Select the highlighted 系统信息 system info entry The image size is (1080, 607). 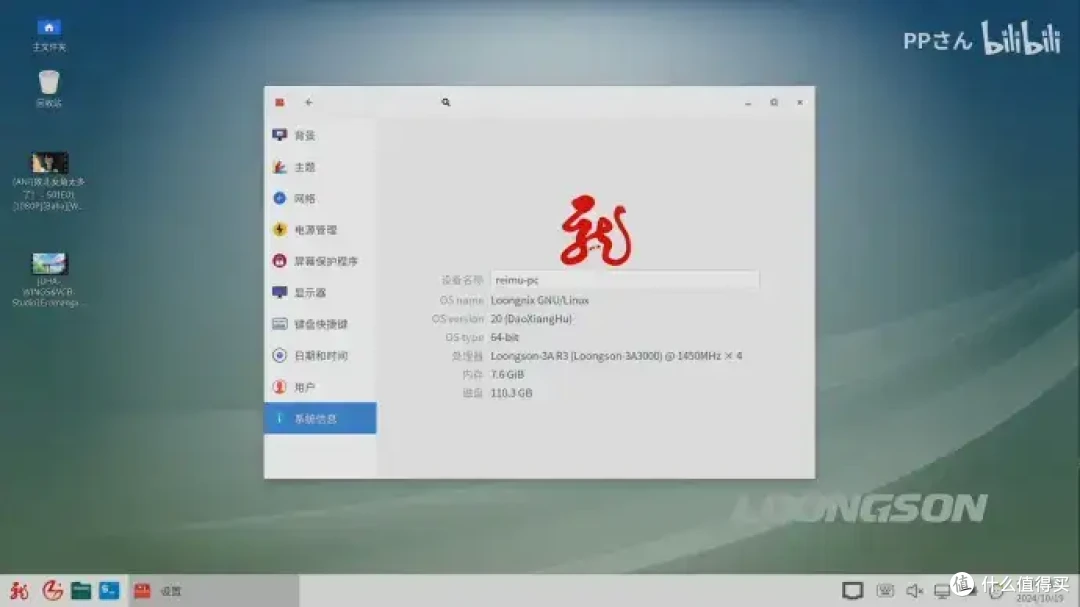point(320,418)
